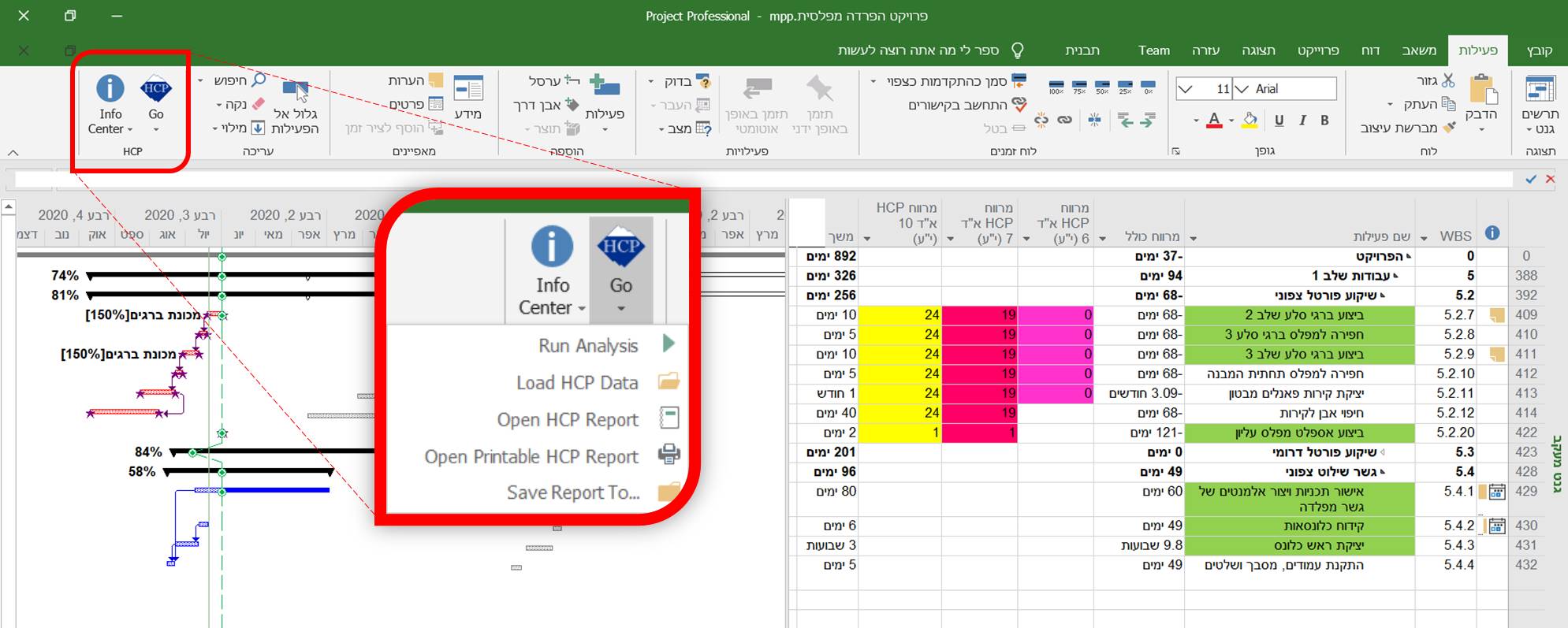Open the font size dropdown
Screen dimensions: 1568x628
1185,89
